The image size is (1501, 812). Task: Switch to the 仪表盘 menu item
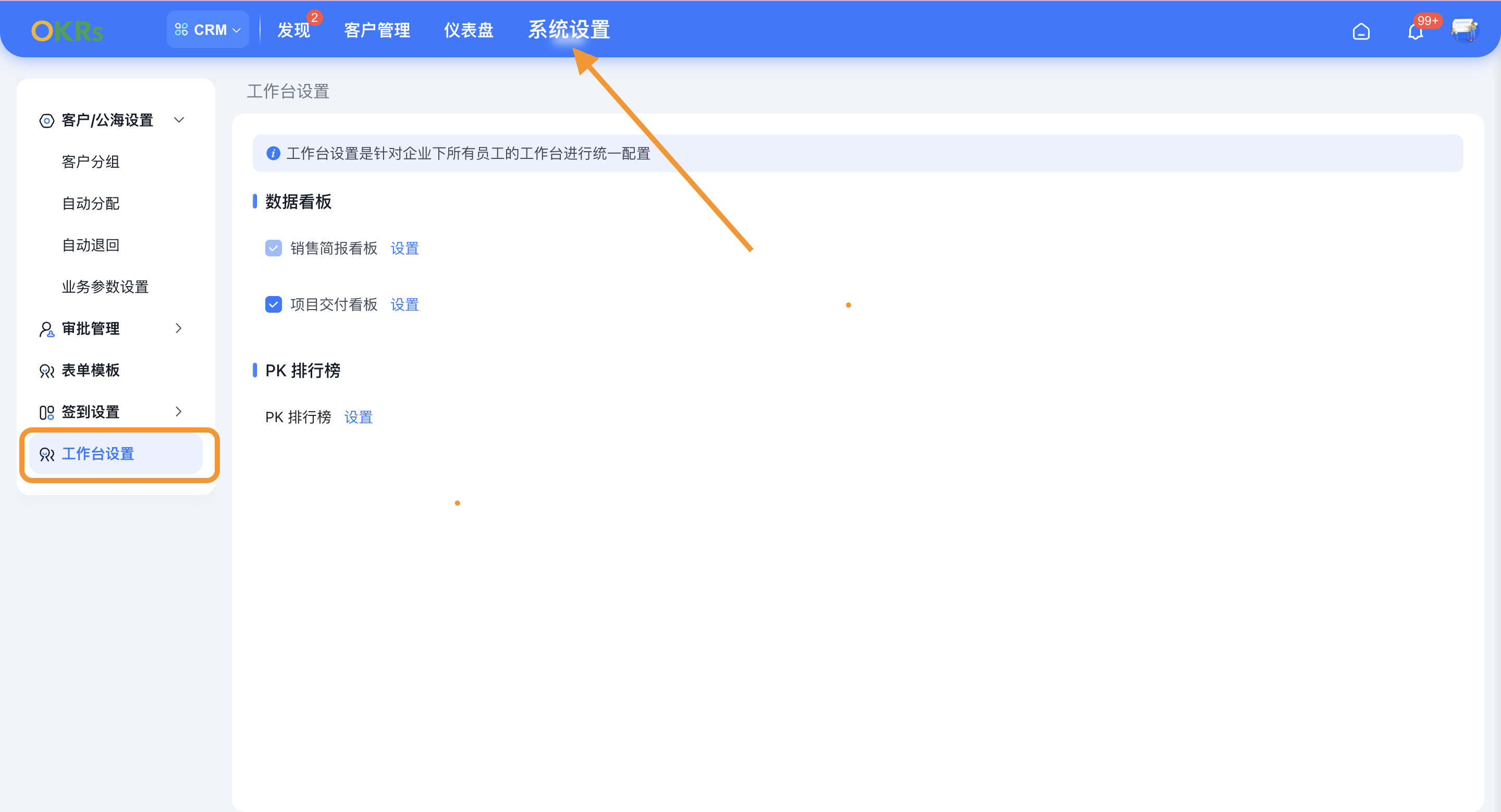click(468, 30)
